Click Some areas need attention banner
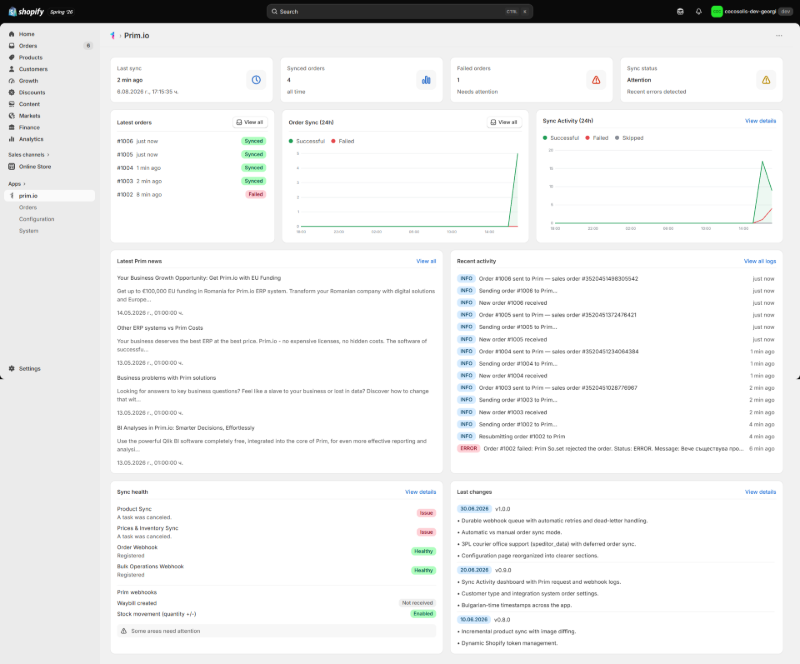The image size is (800, 664). [277, 631]
